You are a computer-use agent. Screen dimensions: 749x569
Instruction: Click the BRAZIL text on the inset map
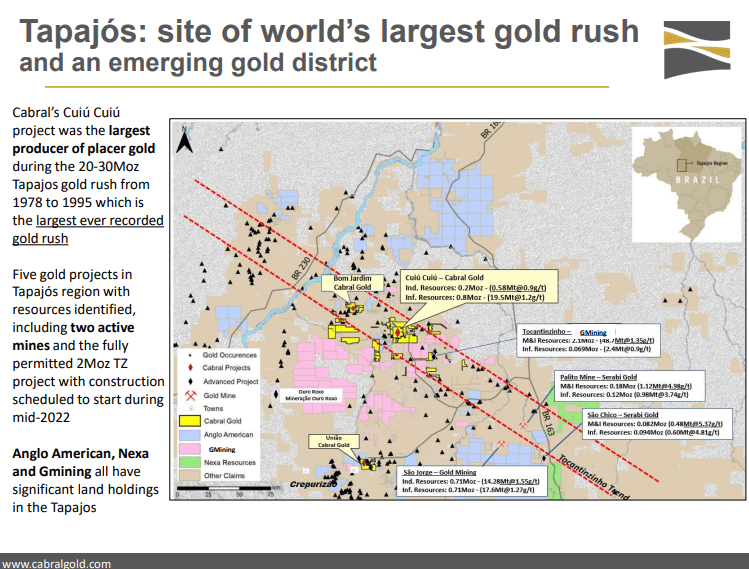(697, 180)
